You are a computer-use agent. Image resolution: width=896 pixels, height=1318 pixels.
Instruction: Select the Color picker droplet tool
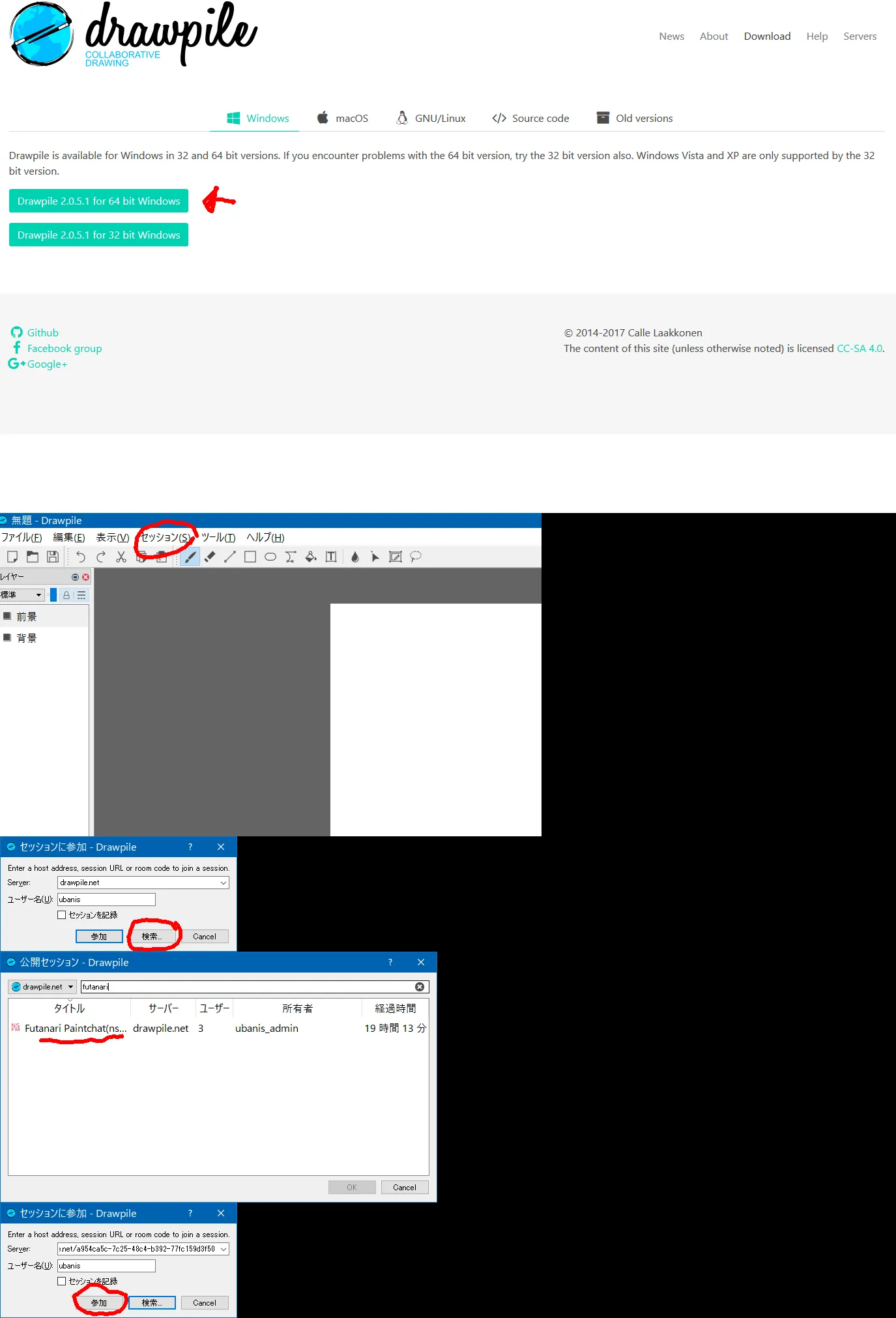pyautogui.click(x=355, y=557)
